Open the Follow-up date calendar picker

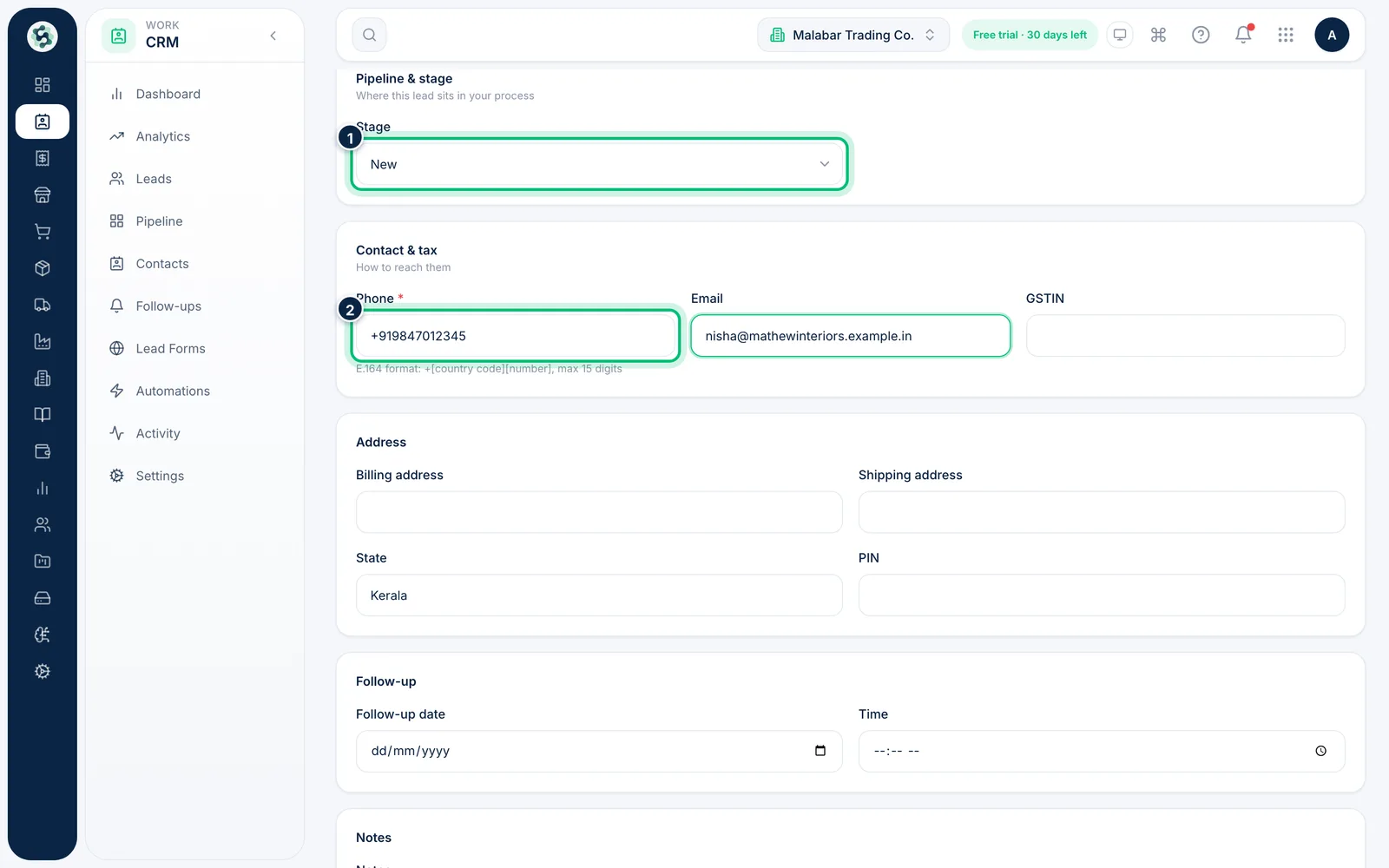click(820, 751)
